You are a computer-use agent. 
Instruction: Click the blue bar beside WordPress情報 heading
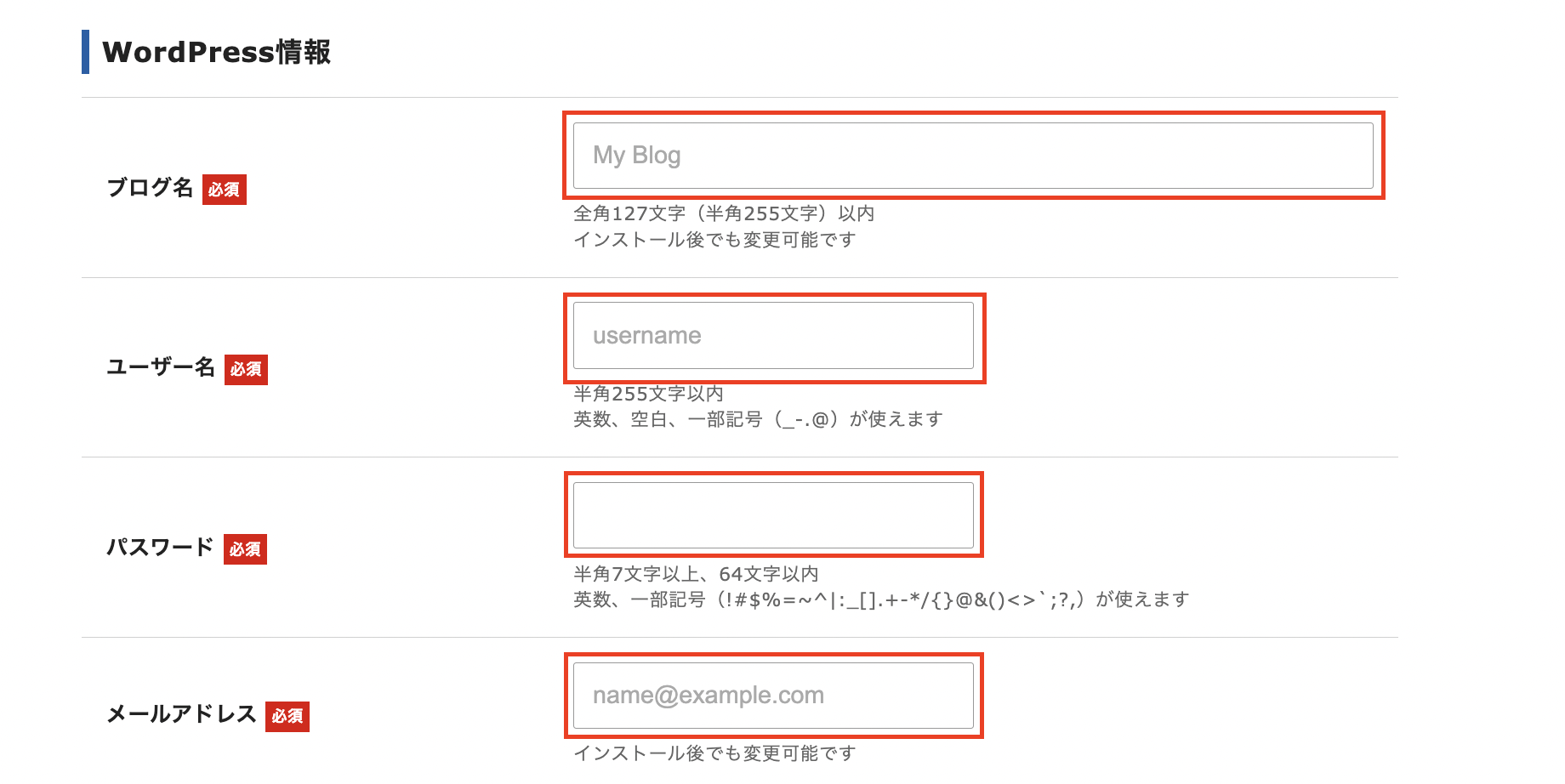click(85, 52)
